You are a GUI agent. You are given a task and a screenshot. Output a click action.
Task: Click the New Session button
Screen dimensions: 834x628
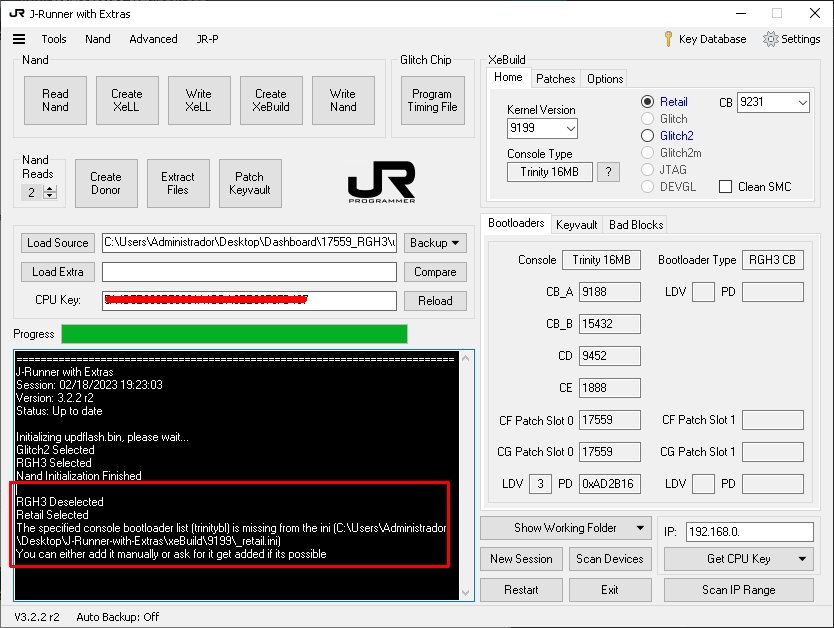pyautogui.click(x=521, y=559)
